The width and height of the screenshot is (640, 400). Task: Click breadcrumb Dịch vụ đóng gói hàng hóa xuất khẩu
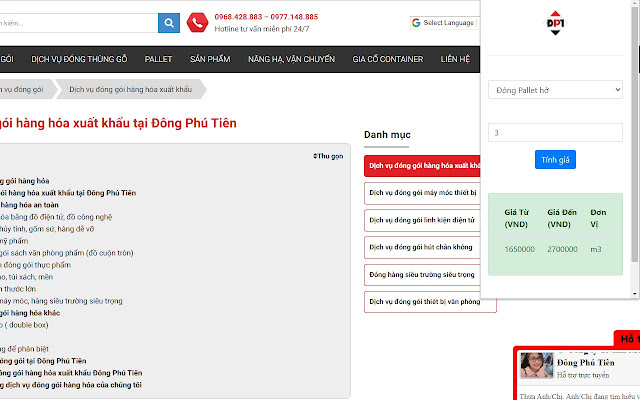(131, 89)
